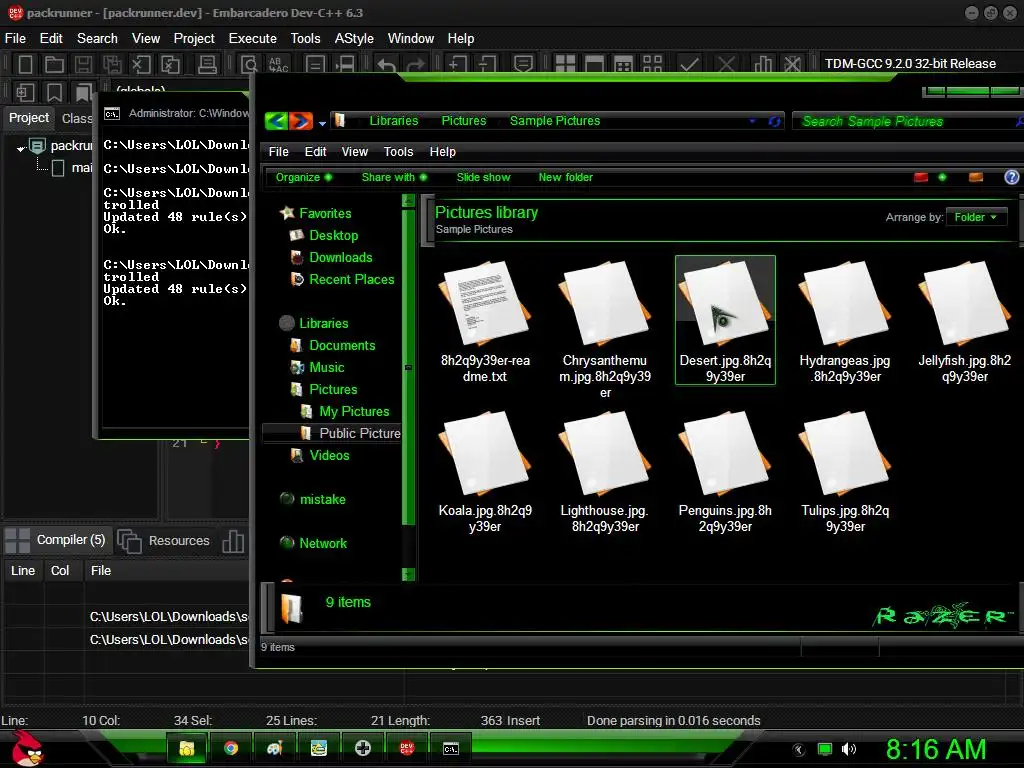Click the Save All icon in Dev-C++ toolbar
1024x768 pixels.
tap(112, 64)
